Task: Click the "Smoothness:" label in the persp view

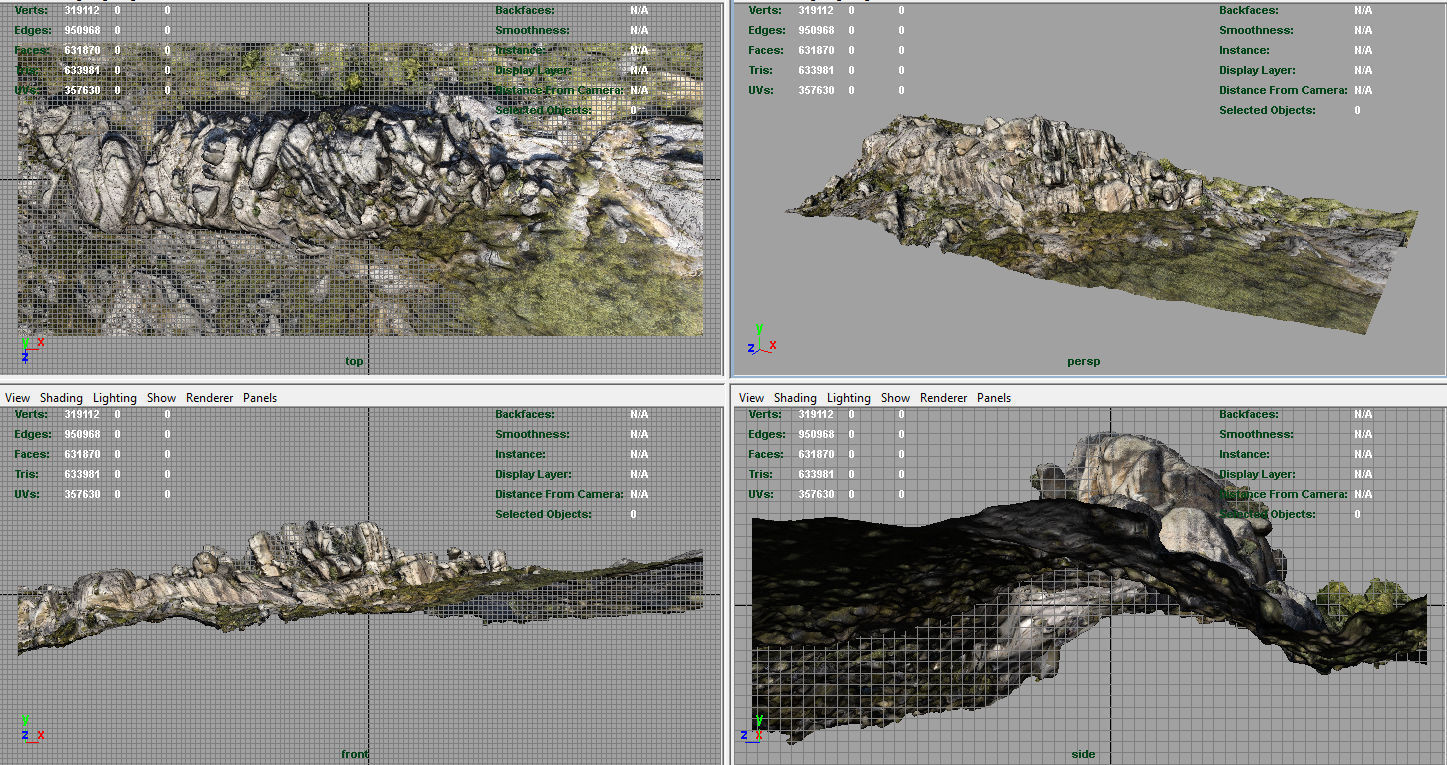Action: pyautogui.click(x=1256, y=30)
